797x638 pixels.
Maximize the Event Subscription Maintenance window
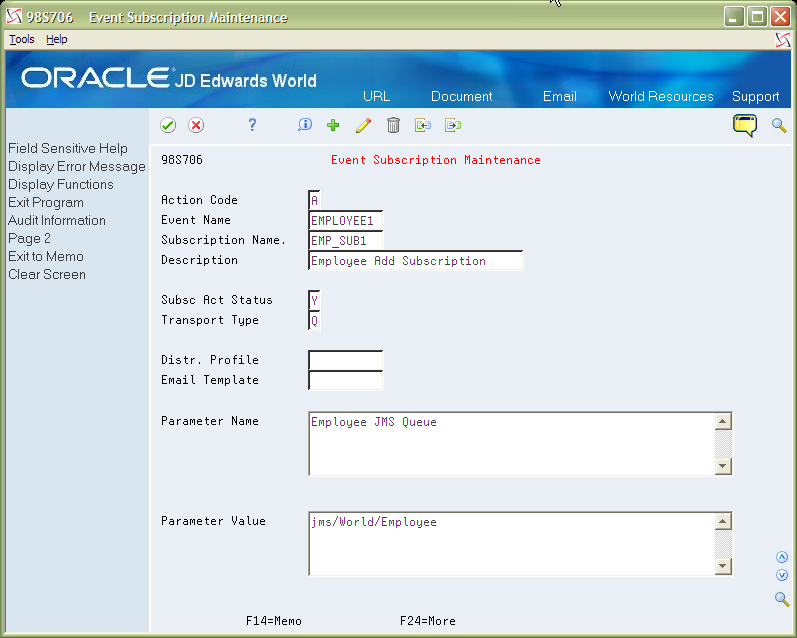pyautogui.click(x=757, y=17)
